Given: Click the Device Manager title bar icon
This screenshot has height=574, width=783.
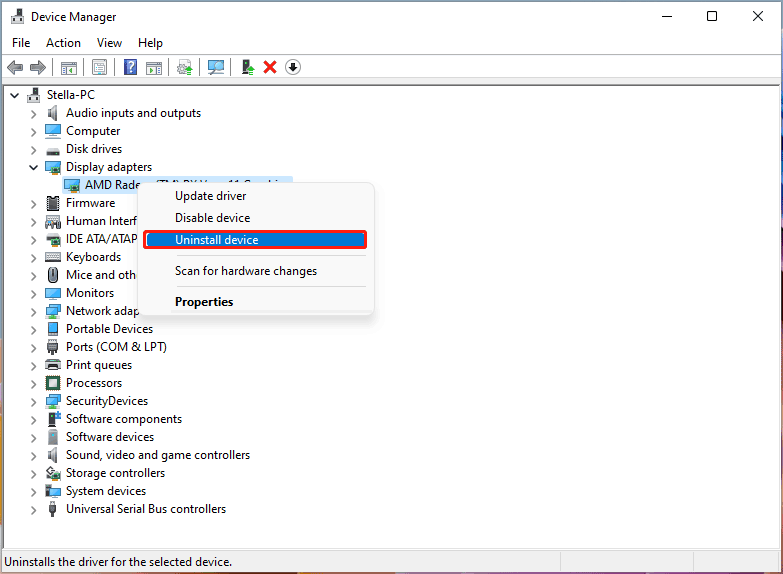Looking at the screenshot, I should (17, 16).
